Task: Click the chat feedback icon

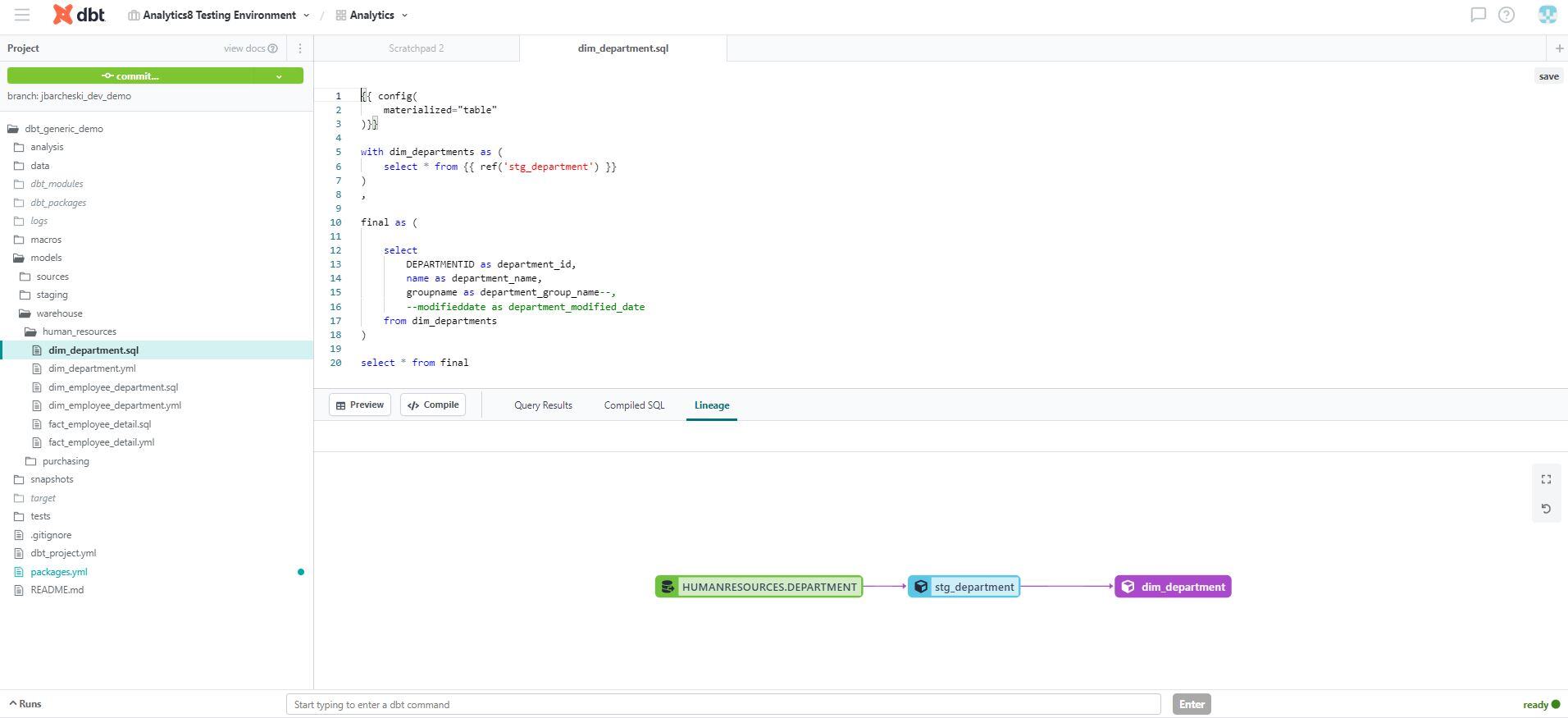Action: 1478,15
